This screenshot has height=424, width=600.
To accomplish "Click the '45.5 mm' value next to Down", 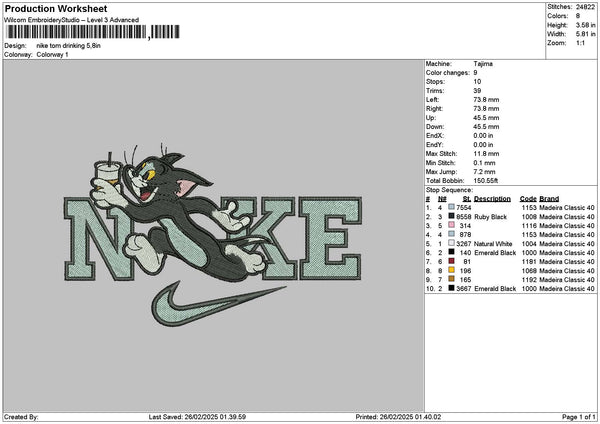I will tap(486, 127).
